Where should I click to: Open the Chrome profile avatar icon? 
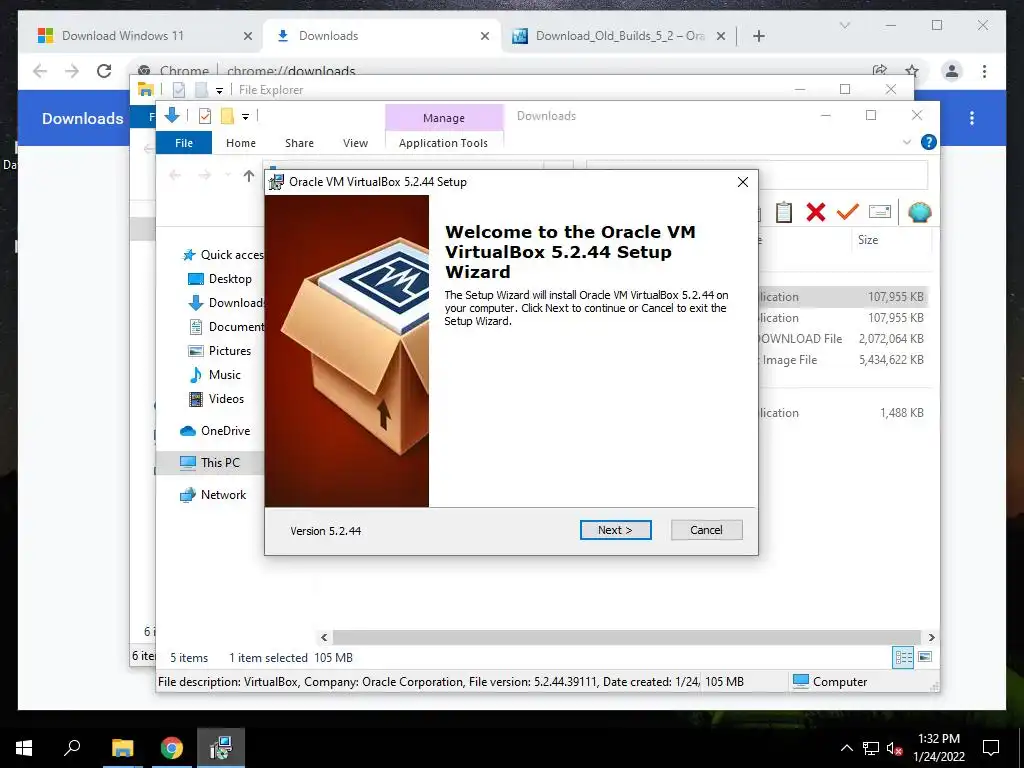[x=952, y=71]
